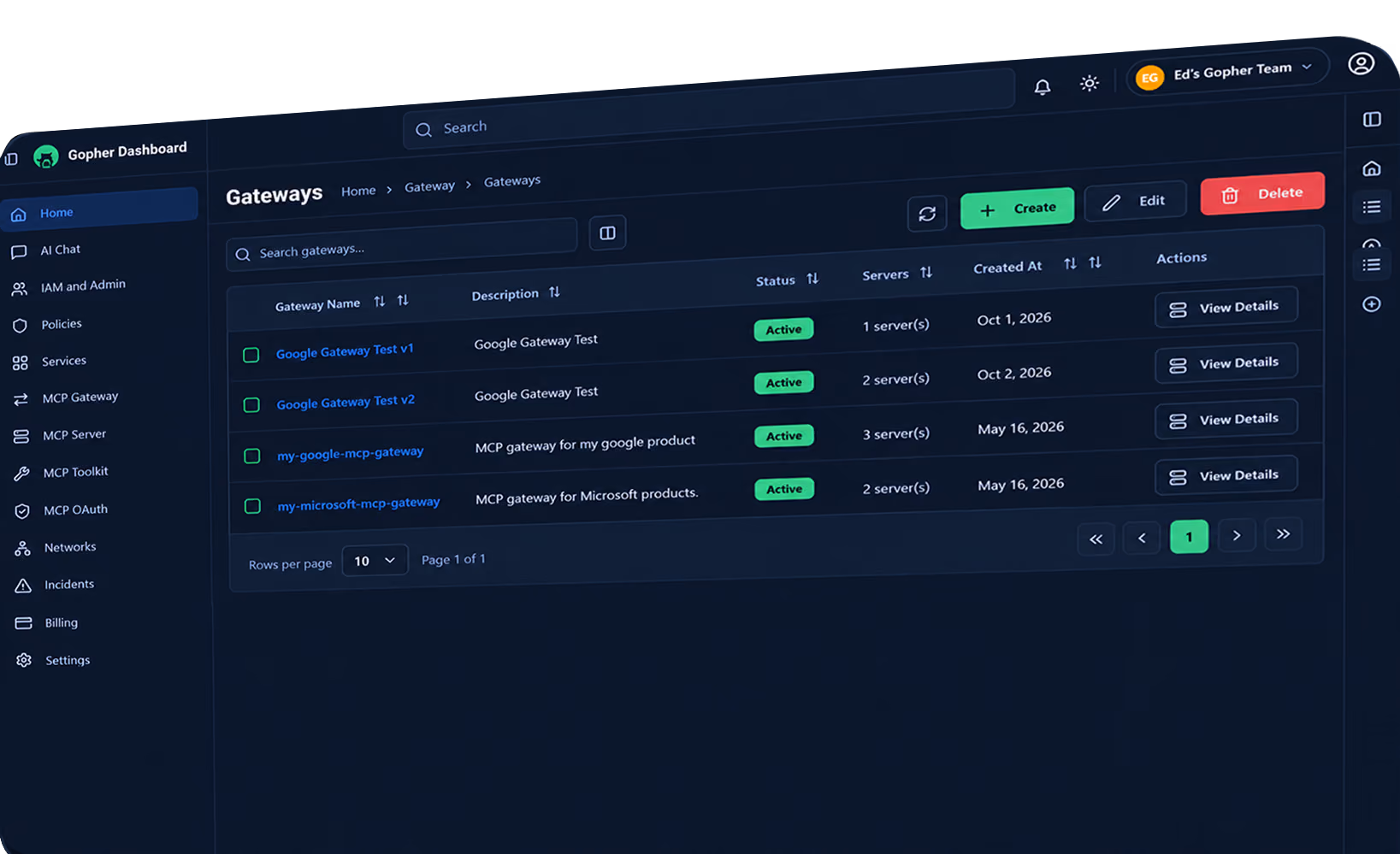Go to Incidents in sidebar

68,586
